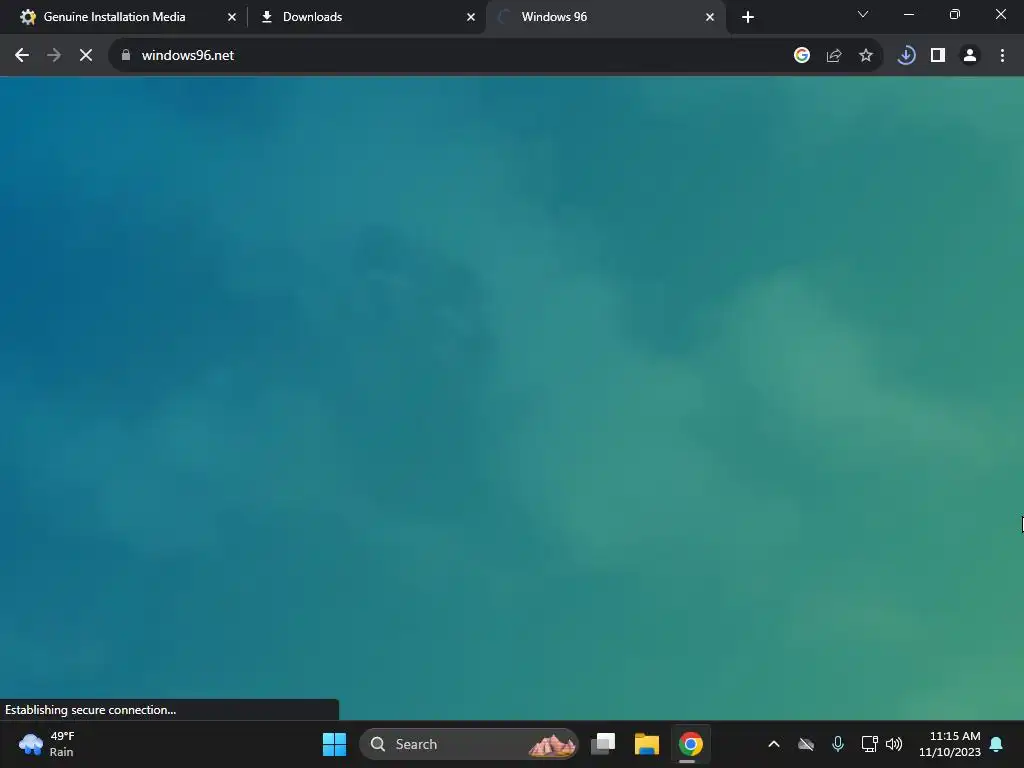1024x768 pixels.
Task: Open network status tray icon
Action: (869, 744)
